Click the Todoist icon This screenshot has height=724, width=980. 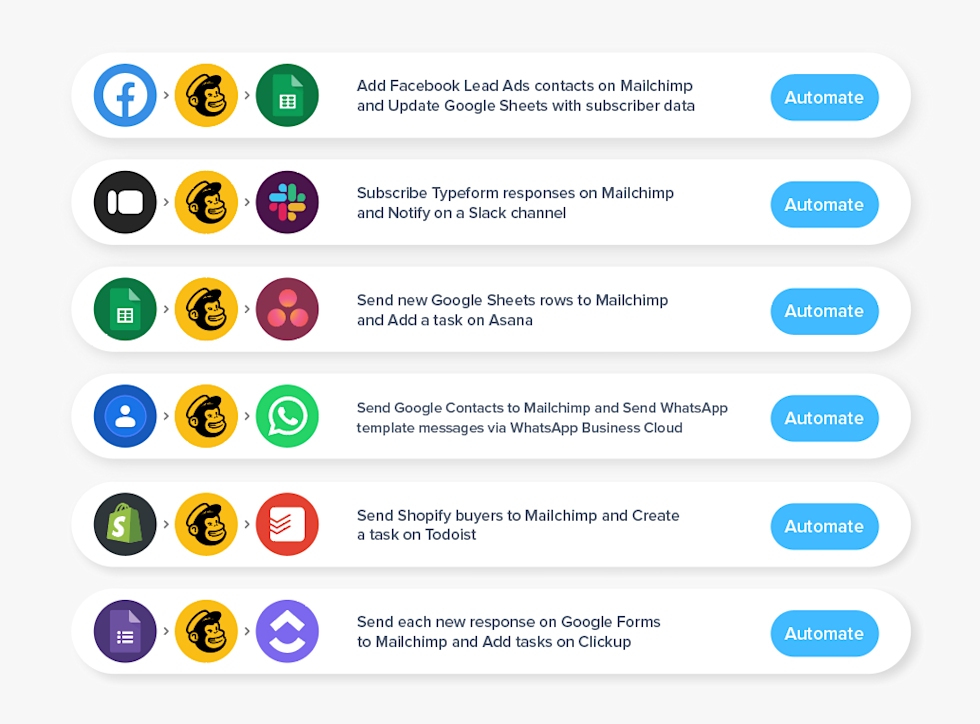tap(287, 523)
